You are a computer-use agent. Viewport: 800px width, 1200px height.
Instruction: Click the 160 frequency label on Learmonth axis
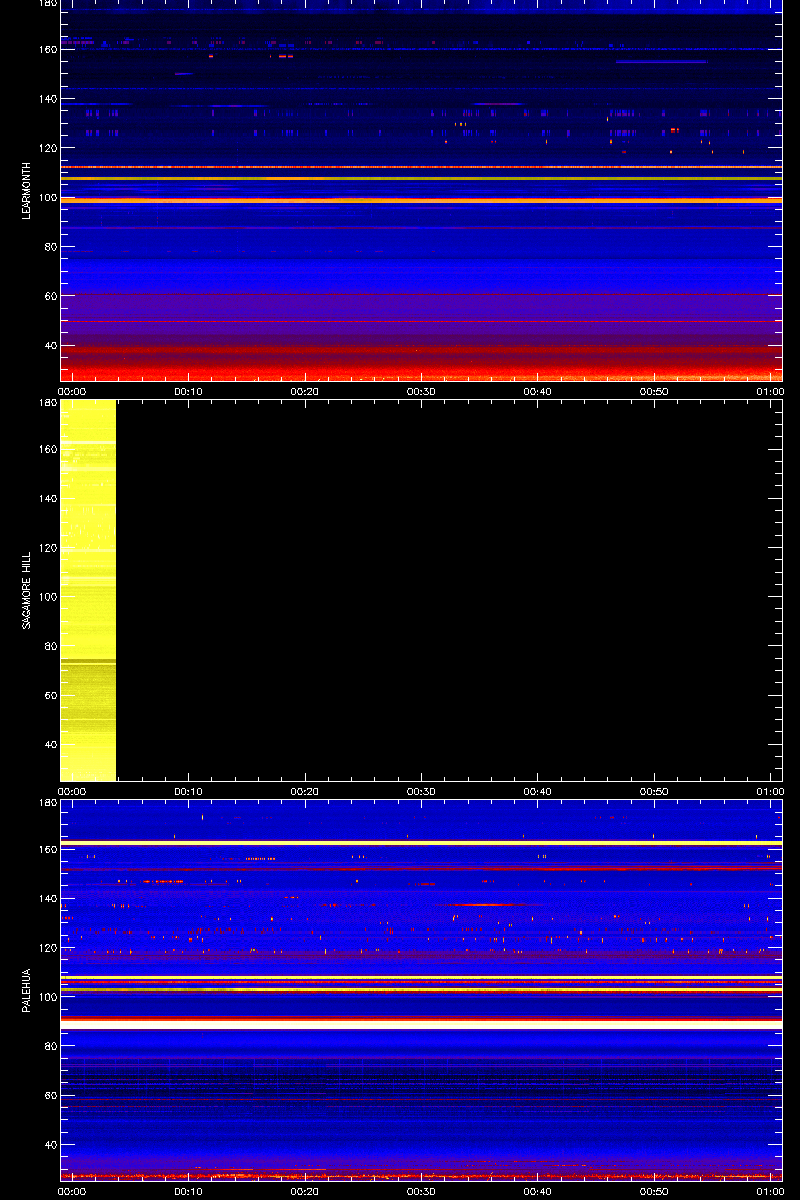click(46, 50)
